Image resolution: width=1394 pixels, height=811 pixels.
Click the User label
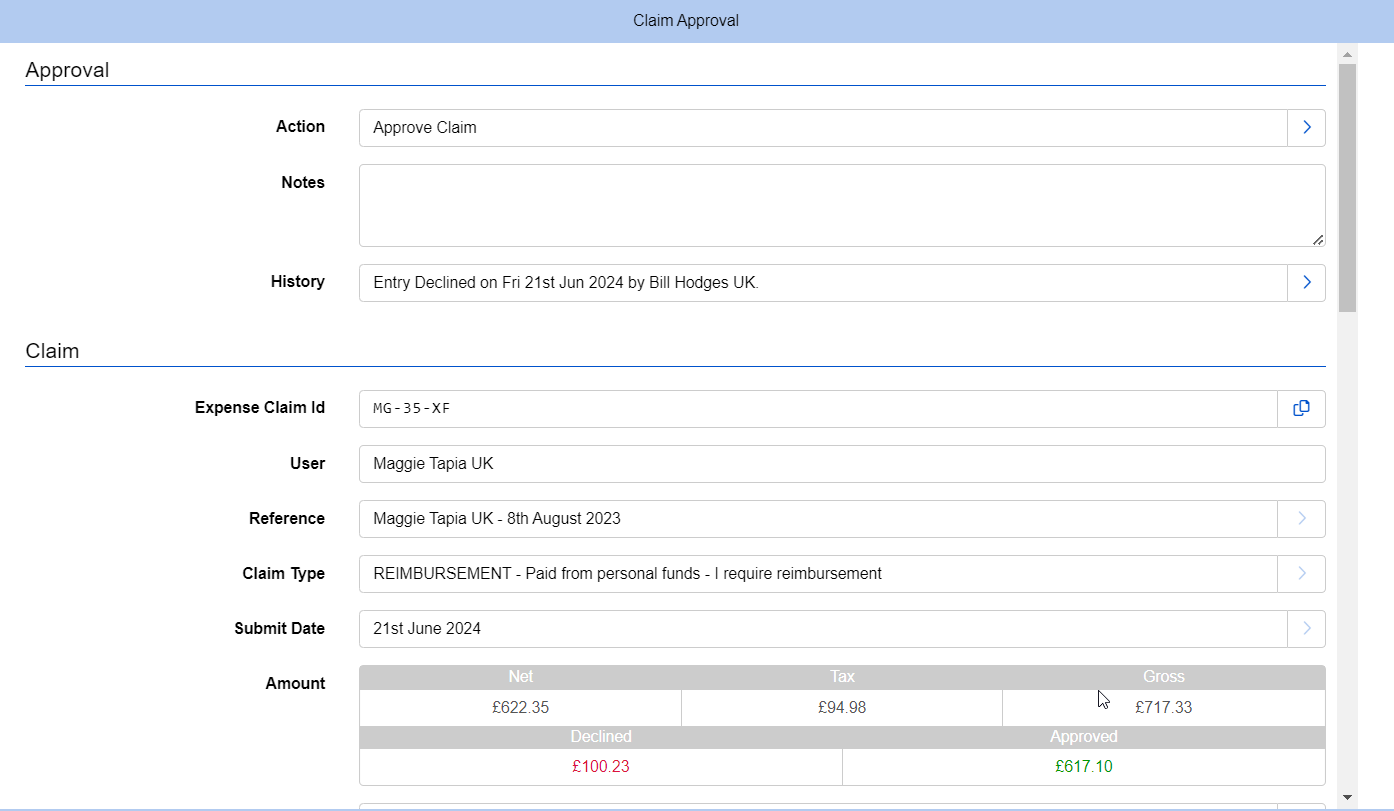coord(308,464)
